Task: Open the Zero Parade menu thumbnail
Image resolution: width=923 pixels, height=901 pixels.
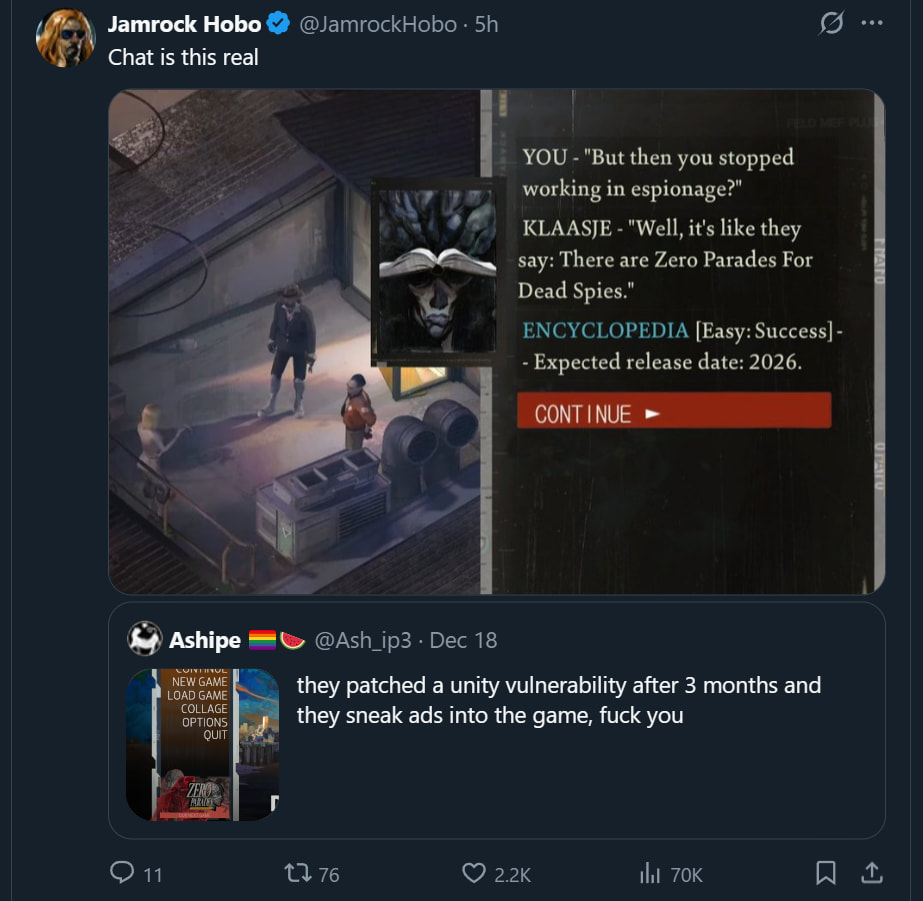Action: click(202, 744)
